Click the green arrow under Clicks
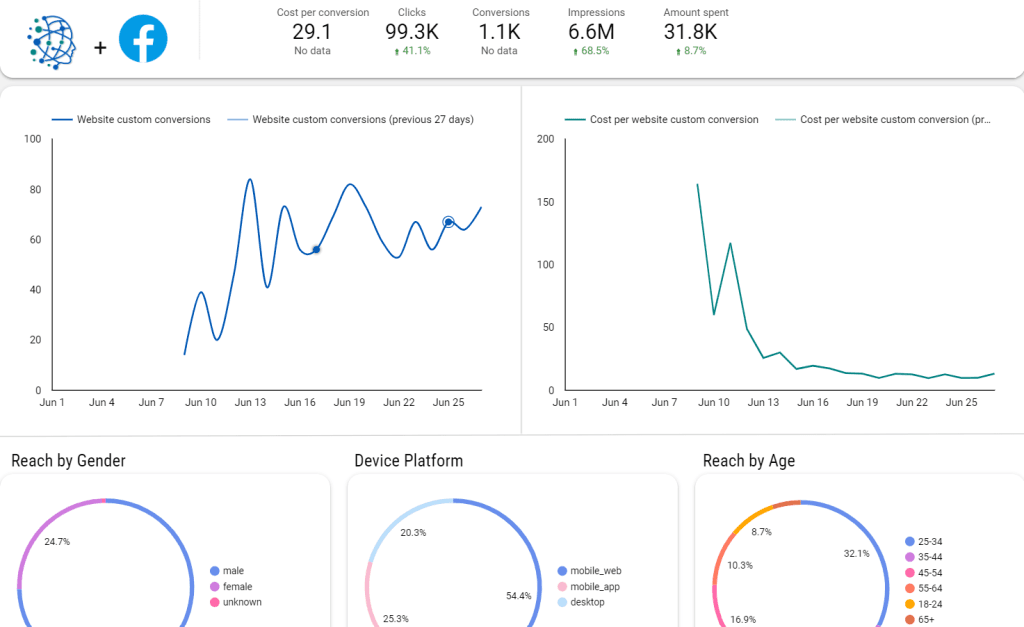 pos(399,51)
